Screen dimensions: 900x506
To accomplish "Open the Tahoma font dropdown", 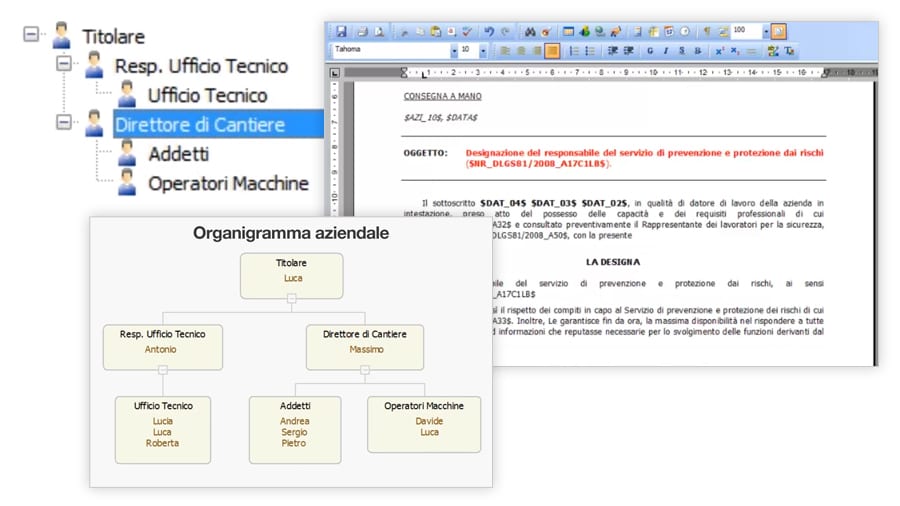I will 455,50.
